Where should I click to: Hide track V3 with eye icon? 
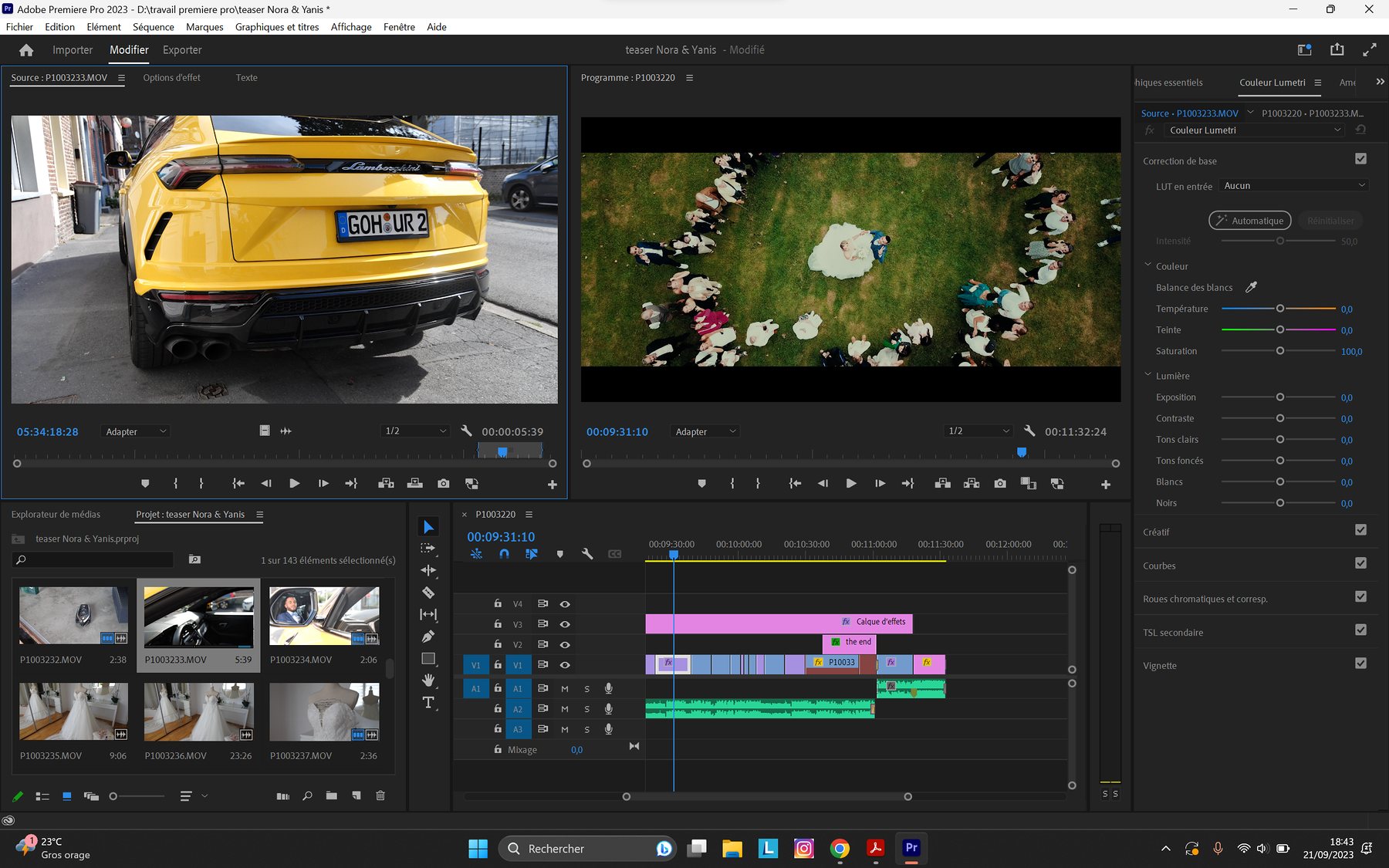pyautogui.click(x=565, y=624)
